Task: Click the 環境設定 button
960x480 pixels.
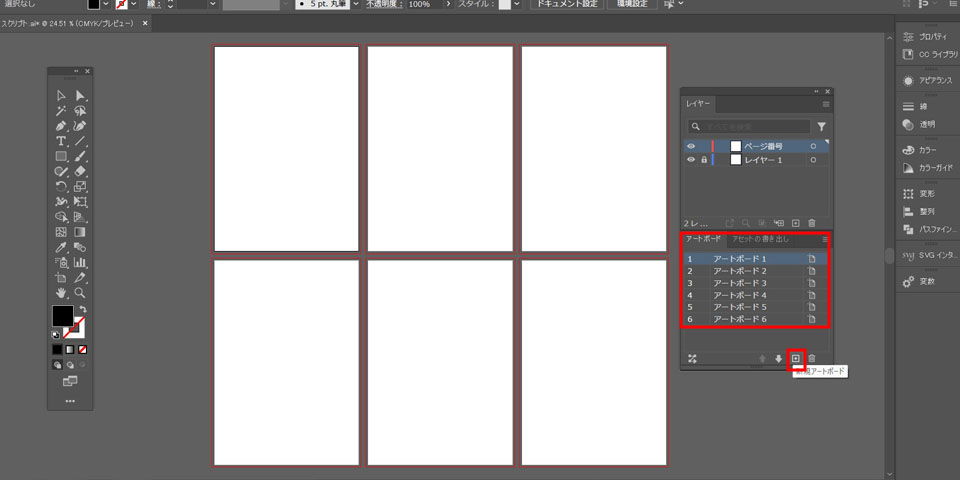Action: [x=633, y=5]
